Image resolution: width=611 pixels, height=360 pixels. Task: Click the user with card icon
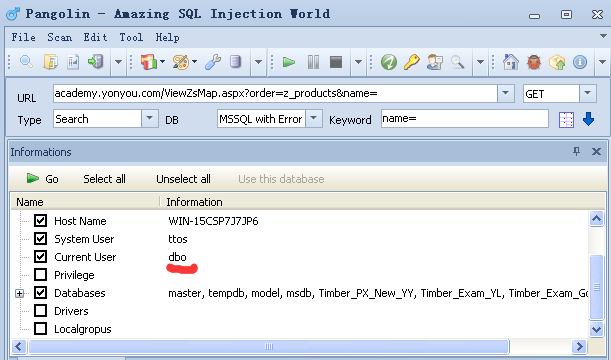tap(434, 62)
